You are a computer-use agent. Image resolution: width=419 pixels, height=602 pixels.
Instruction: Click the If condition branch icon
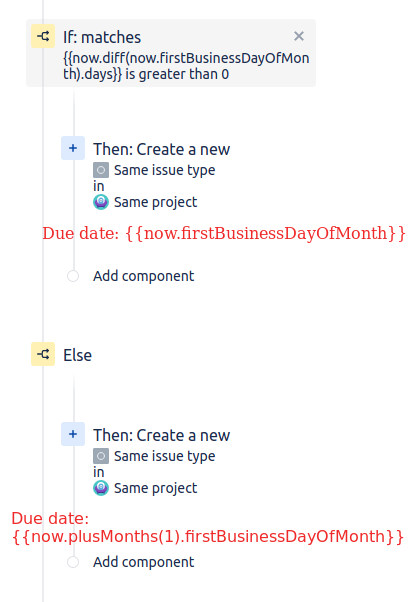click(43, 36)
